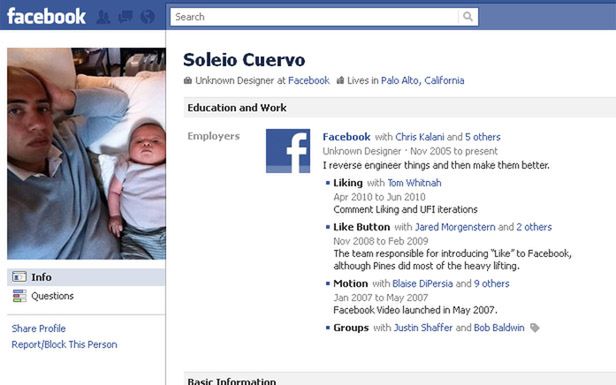Click 'I reverse engineer things' description
The width and height of the screenshot is (616, 385).
(436, 165)
